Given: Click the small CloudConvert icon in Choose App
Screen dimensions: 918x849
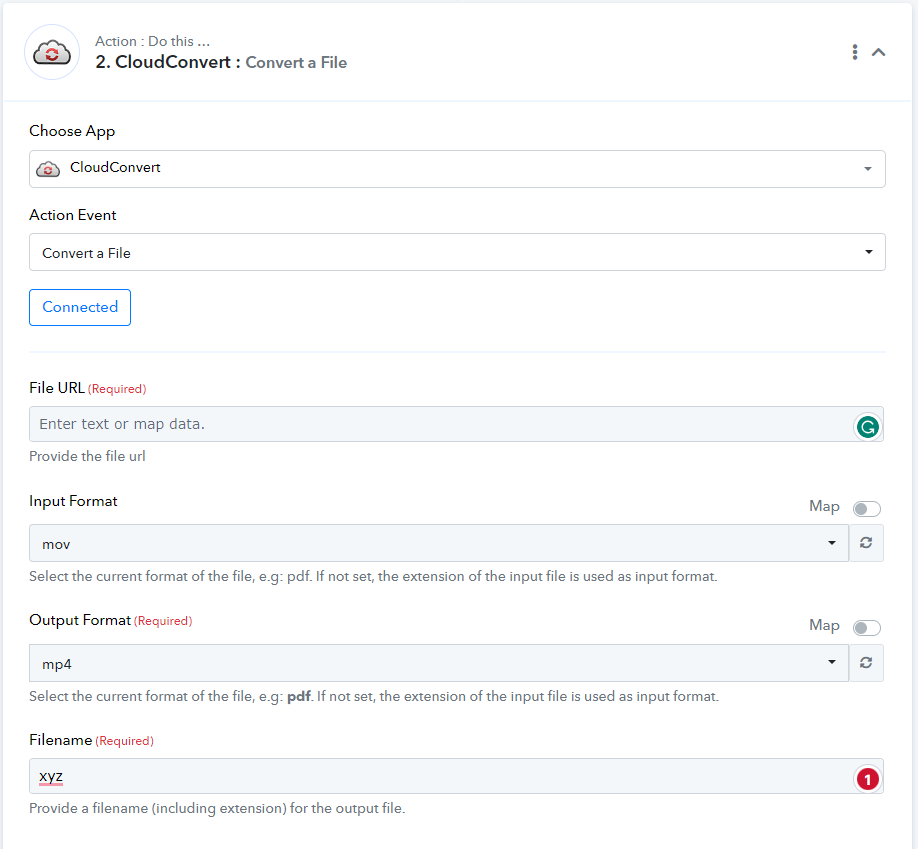Looking at the screenshot, I should (x=48, y=169).
